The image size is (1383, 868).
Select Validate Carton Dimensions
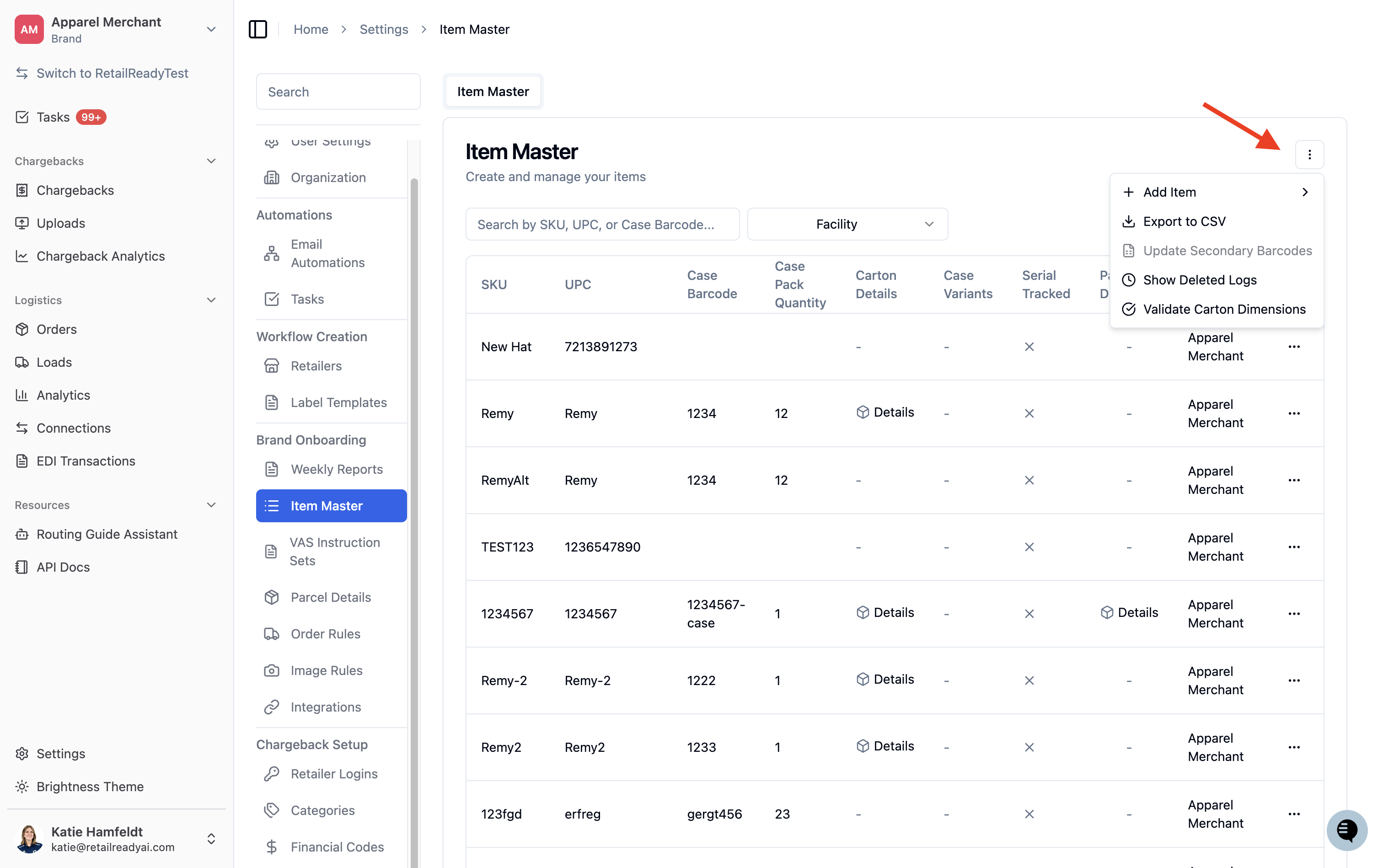pyautogui.click(x=1217, y=310)
